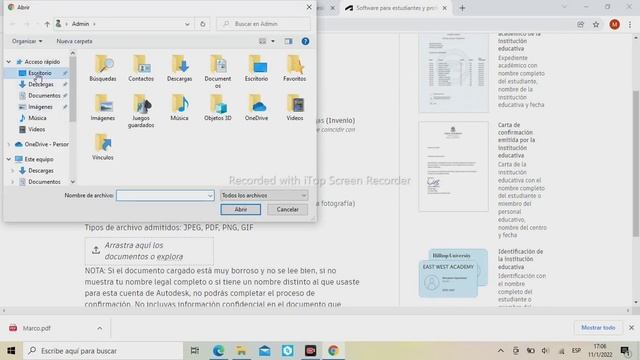Click the Chrome icon in the taskbar
640x360 pixels.
coord(333,351)
